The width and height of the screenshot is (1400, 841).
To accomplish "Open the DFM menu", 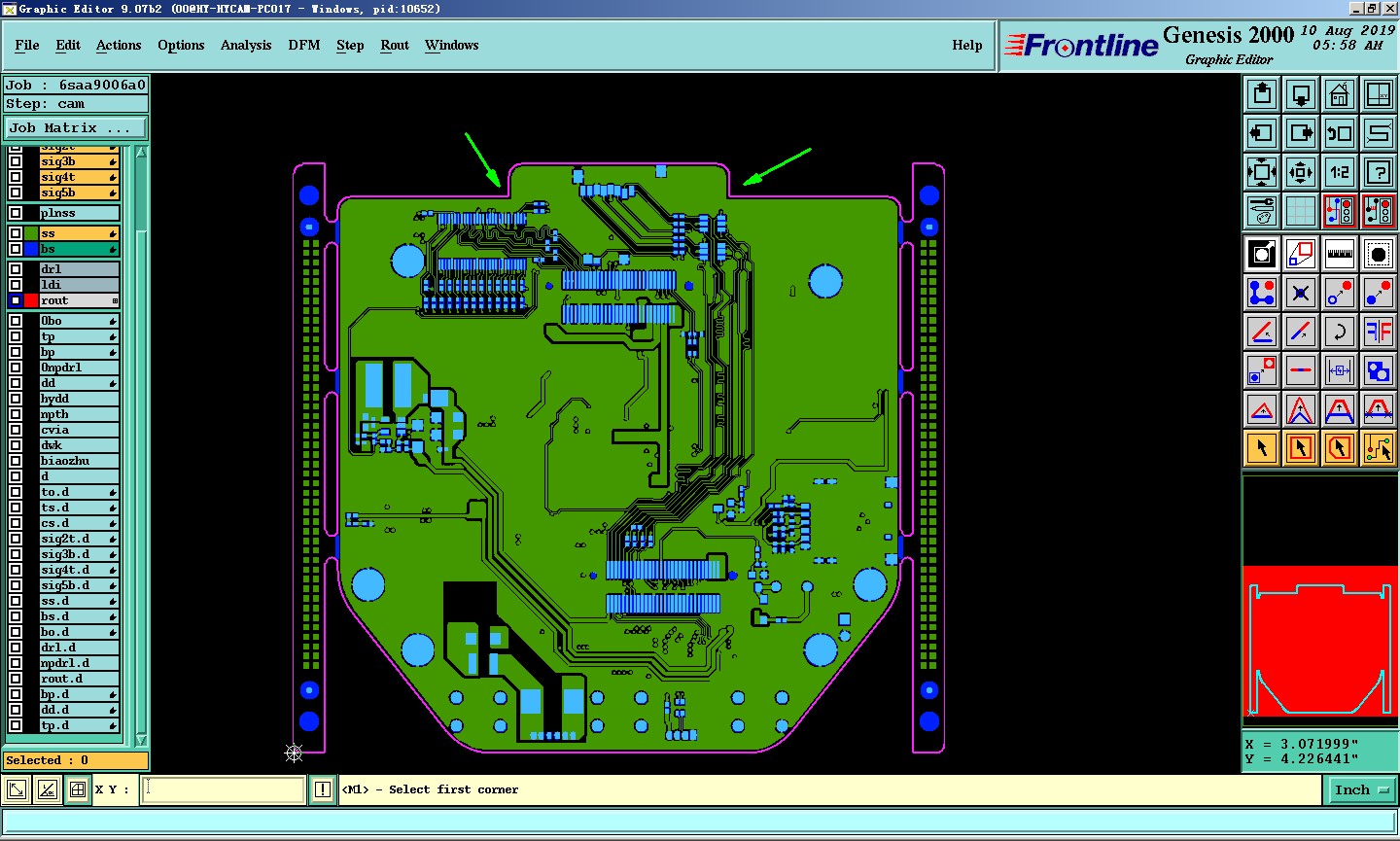I will 304,45.
